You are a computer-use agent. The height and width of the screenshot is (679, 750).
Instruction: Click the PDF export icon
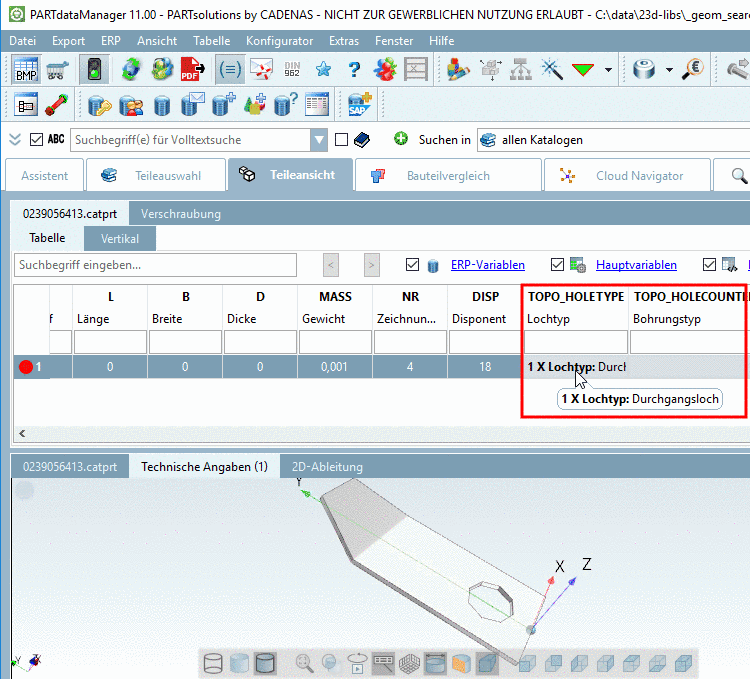[193, 70]
